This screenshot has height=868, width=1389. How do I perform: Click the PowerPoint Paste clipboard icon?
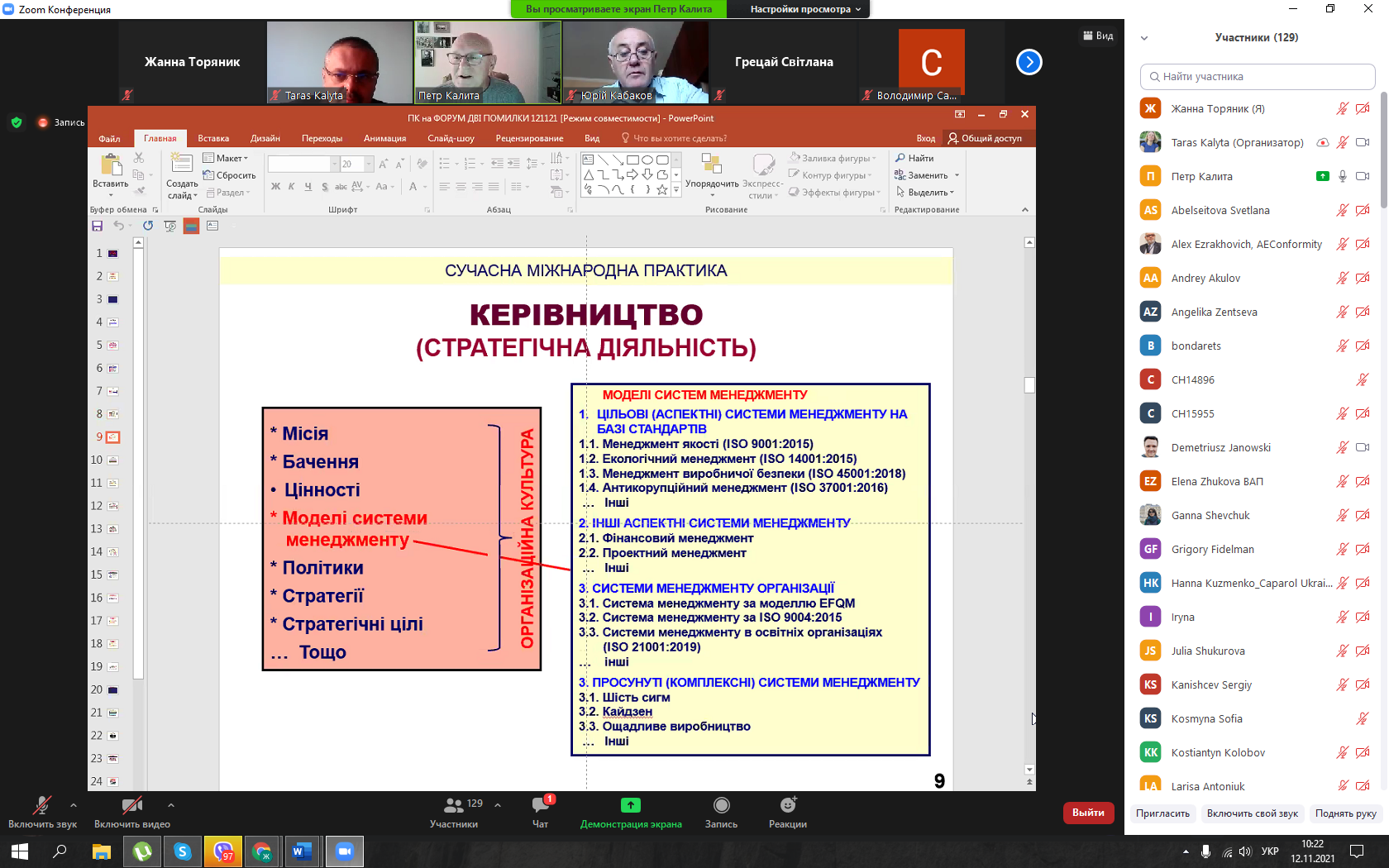point(110,165)
